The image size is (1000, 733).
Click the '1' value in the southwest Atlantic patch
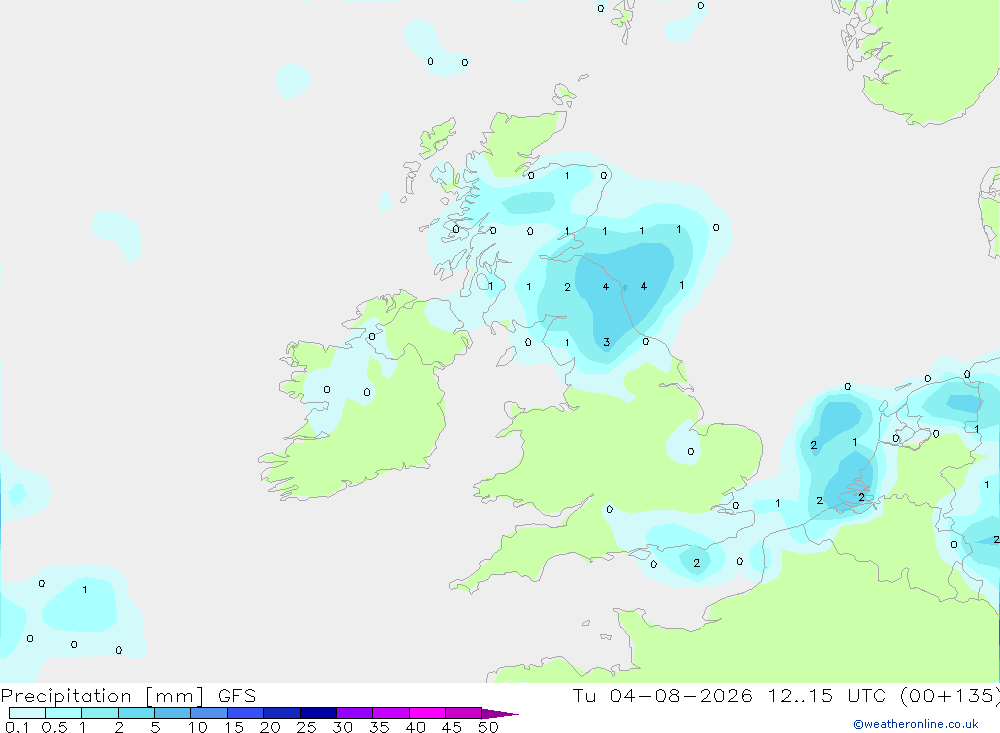point(85,589)
